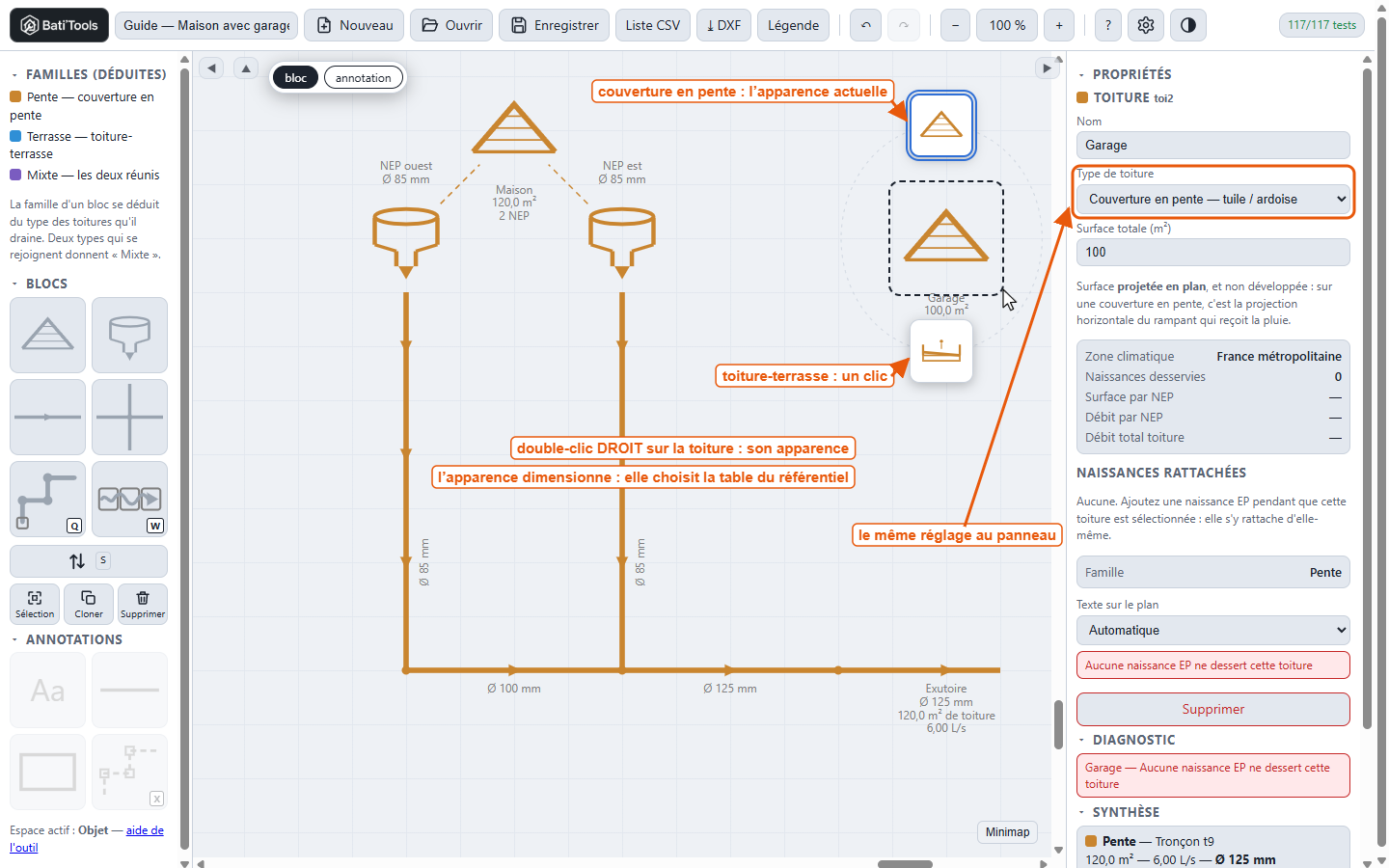Viewport: 1389px width, 868px height.
Task: Collapse the Familles (déduites) section
Action: (x=88, y=74)
